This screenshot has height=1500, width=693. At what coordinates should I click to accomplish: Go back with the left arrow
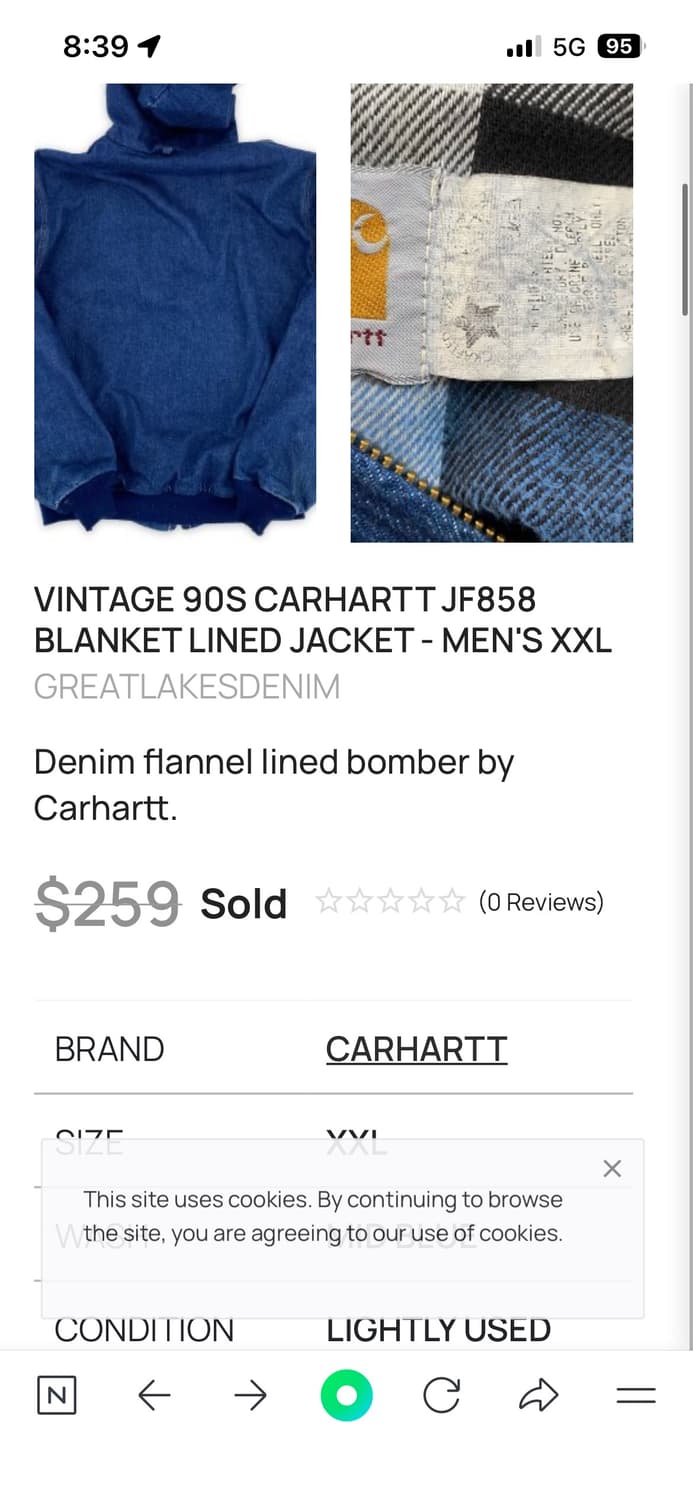(x=154, y=1395)
